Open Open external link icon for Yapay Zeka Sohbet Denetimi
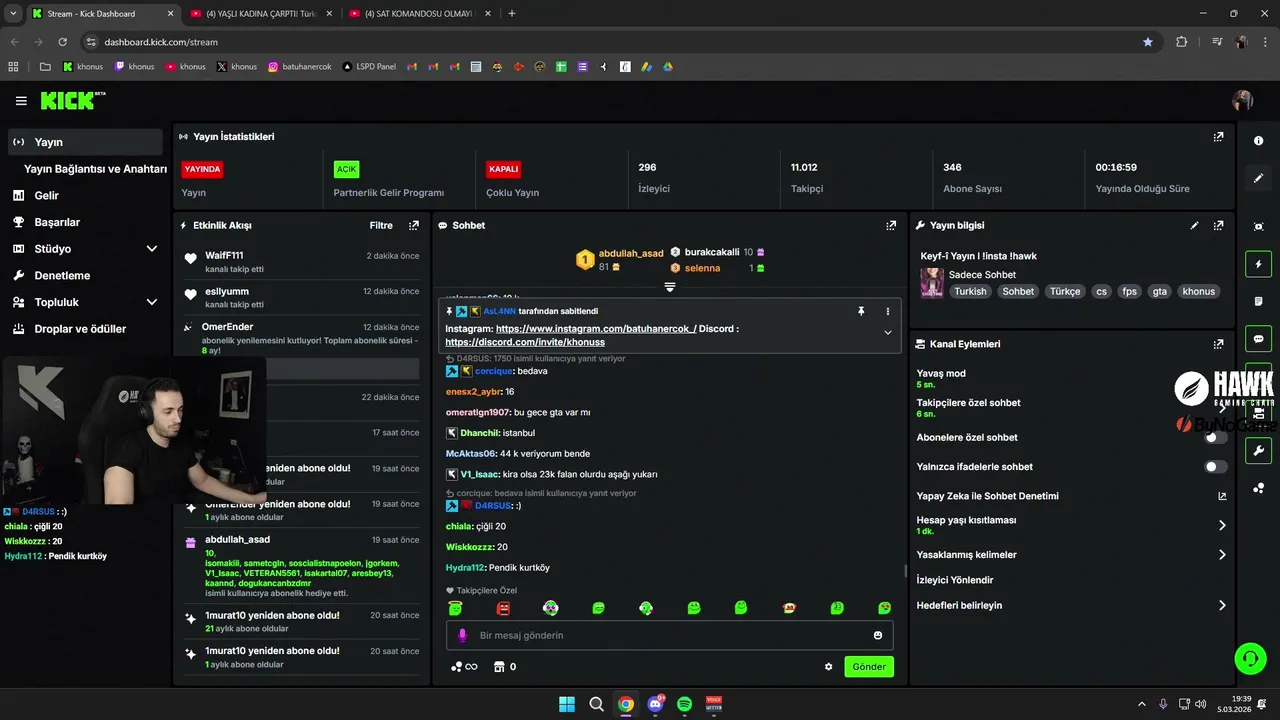This screenshot has width=1280, height=720. click(x=1222, y=496)
